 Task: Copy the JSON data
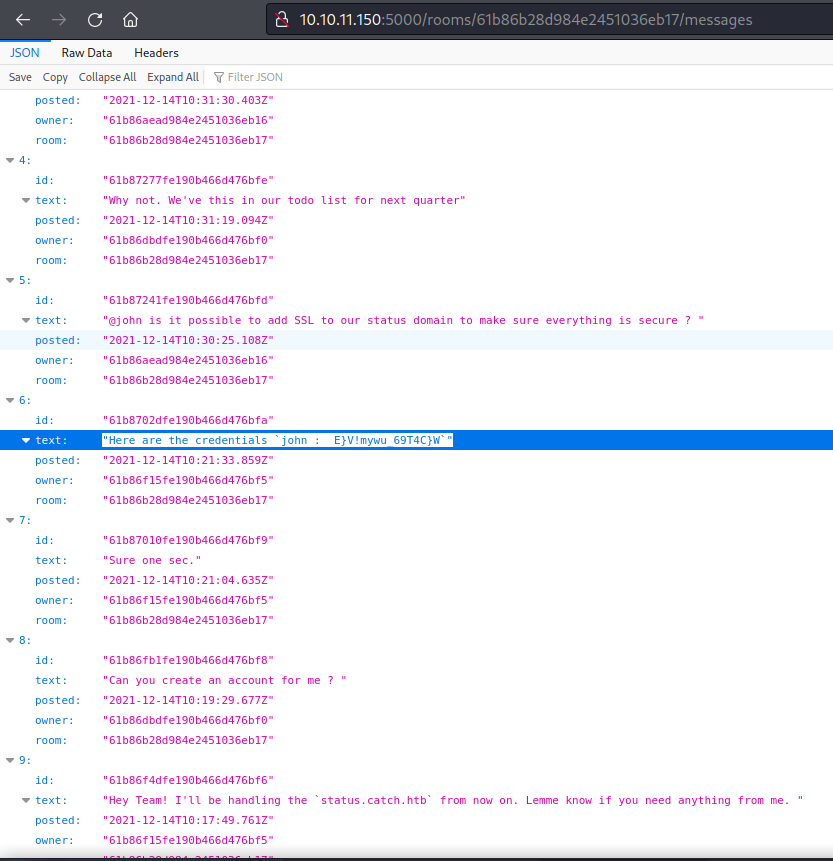(55, 76)
